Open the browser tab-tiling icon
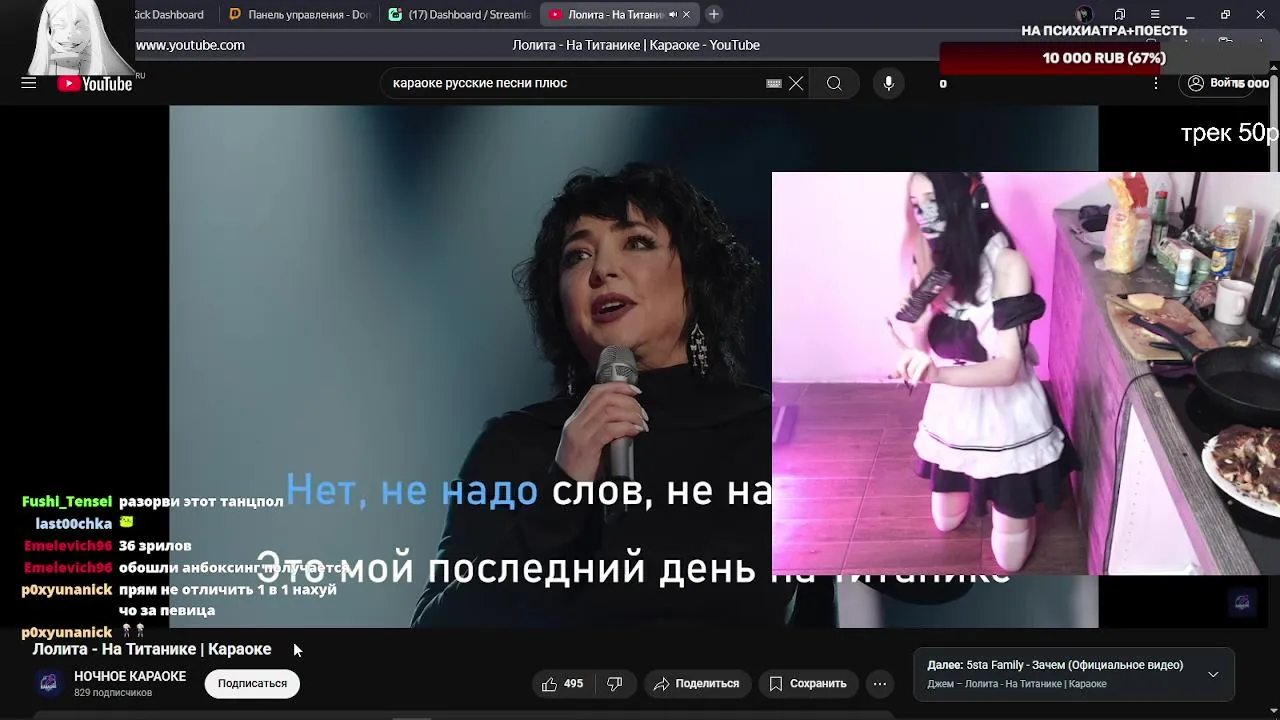This screenshot has height=720, width=1280. [1120, 14]
